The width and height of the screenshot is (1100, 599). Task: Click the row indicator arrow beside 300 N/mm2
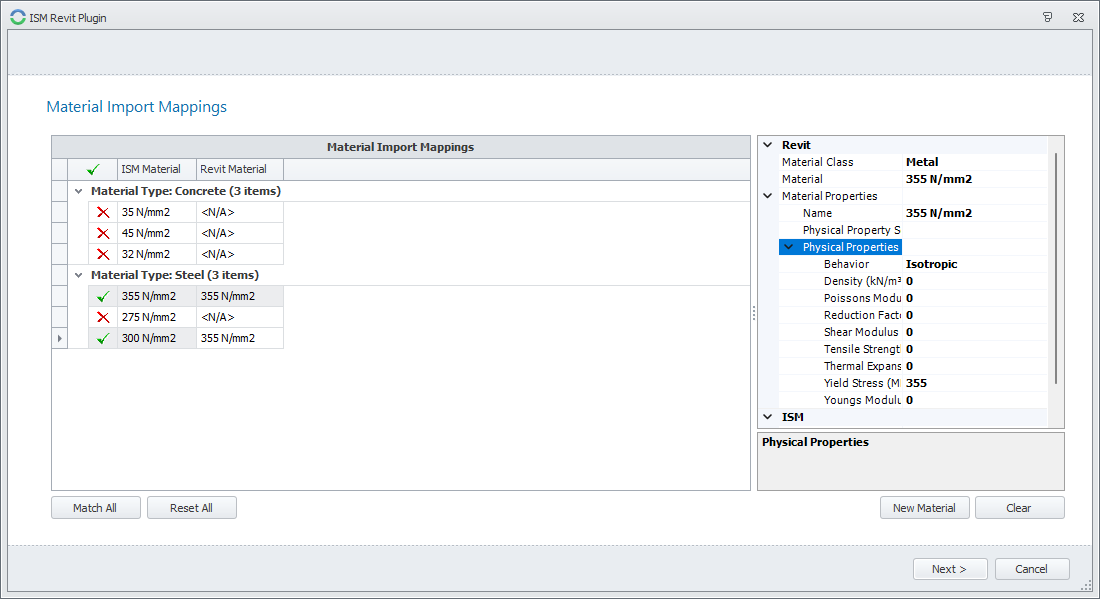(x=60, y=338)
